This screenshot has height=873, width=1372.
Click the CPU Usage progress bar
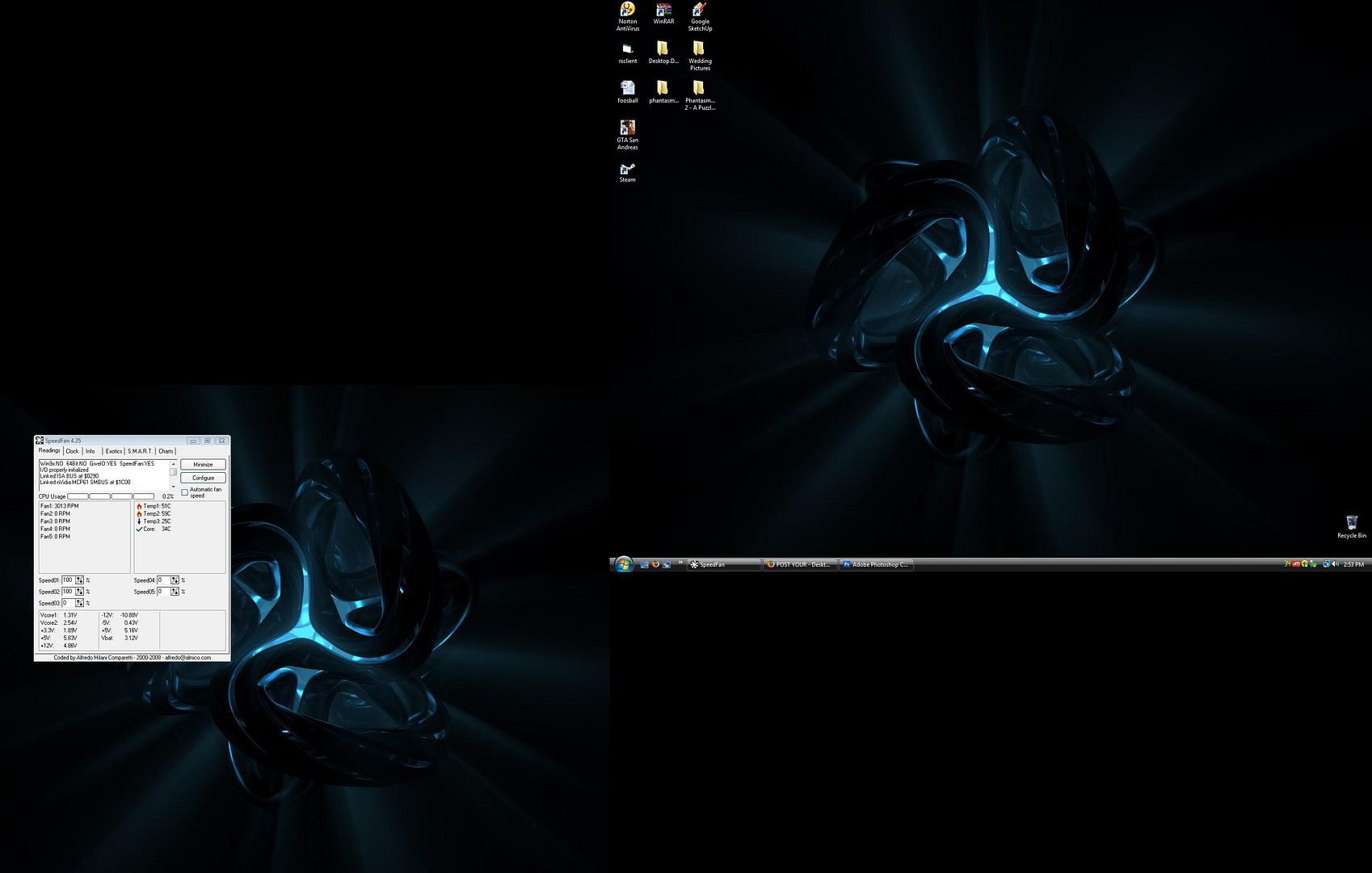pyautogui.click(x=111, y=496)
